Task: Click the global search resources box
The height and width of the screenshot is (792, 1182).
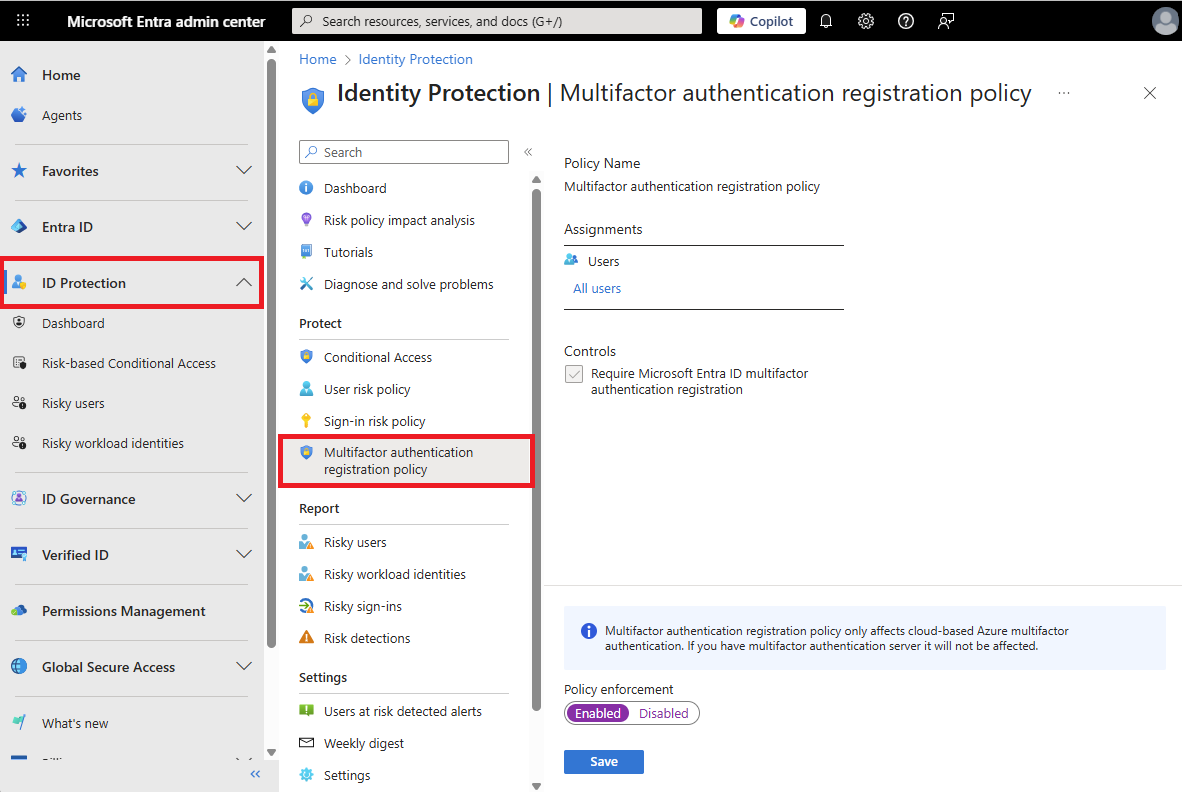Action: coord(497,21)
